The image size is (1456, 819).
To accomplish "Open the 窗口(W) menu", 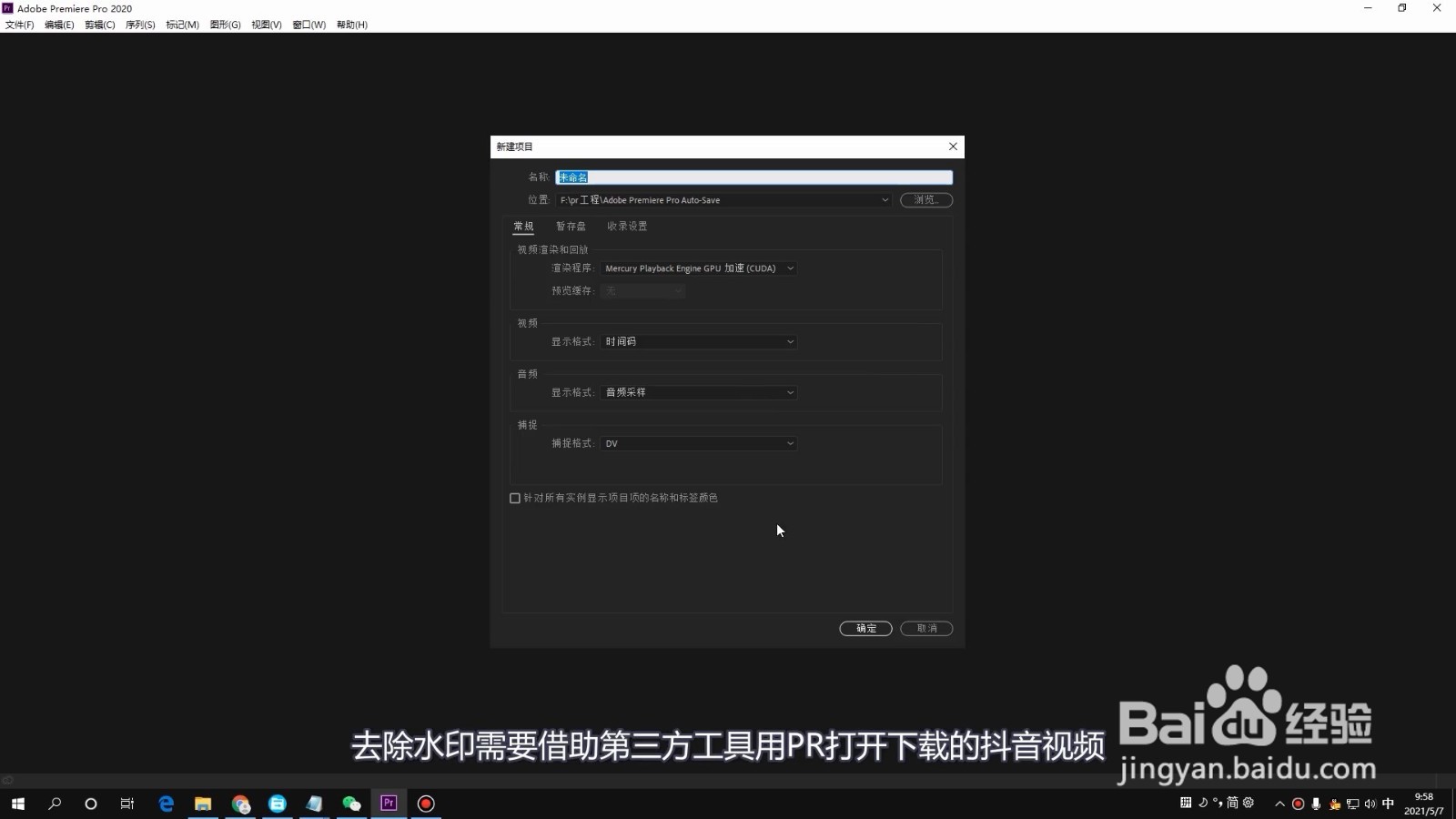I will tap(308, 25).
